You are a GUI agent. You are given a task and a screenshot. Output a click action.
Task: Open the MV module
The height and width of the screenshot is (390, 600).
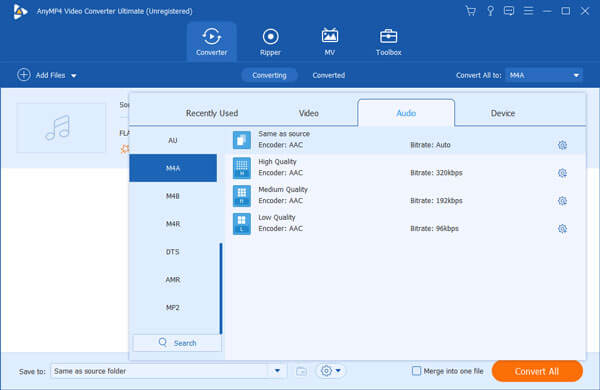329,41
